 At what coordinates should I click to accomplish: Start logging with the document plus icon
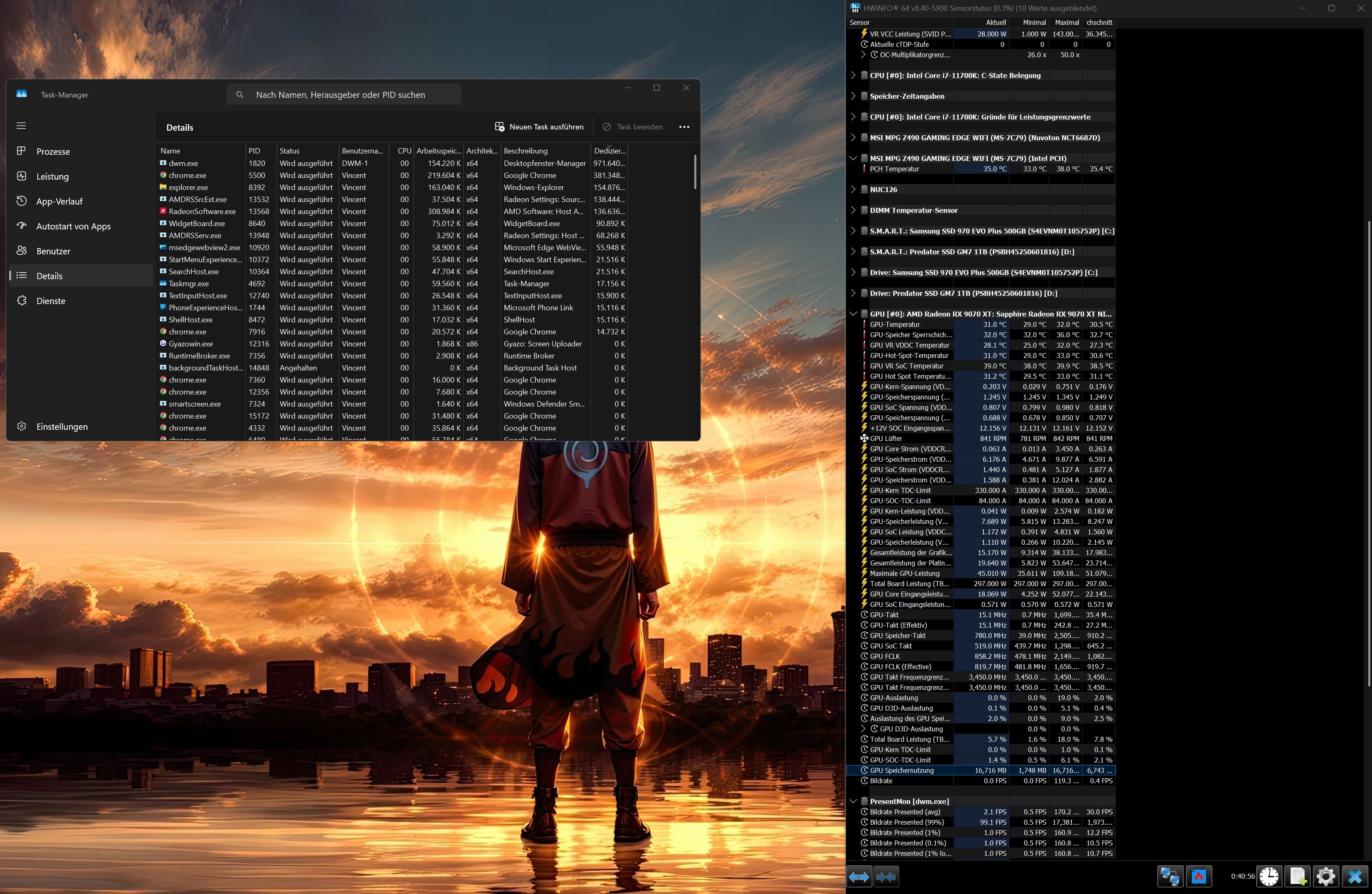(x=1298, y=877)
